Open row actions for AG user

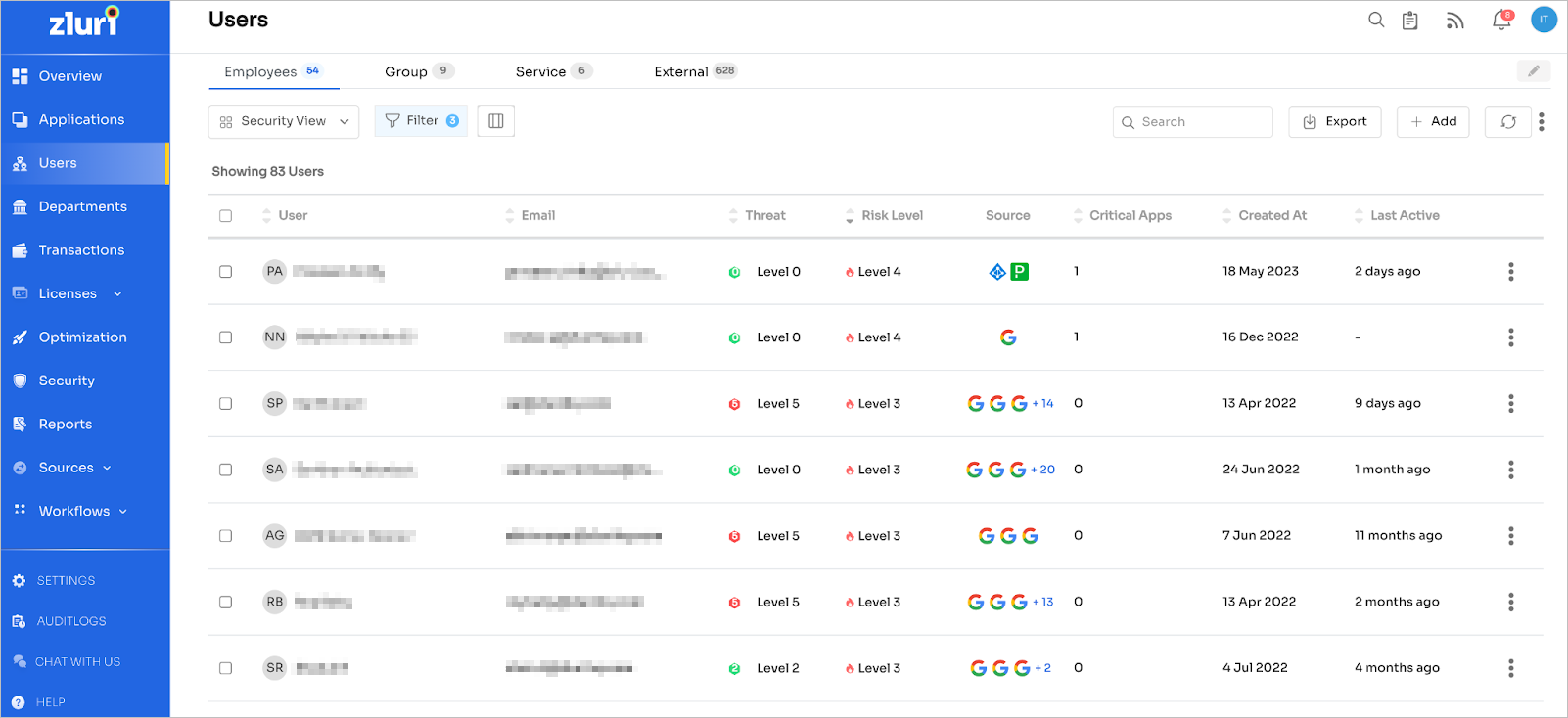tap(1511, 536)
